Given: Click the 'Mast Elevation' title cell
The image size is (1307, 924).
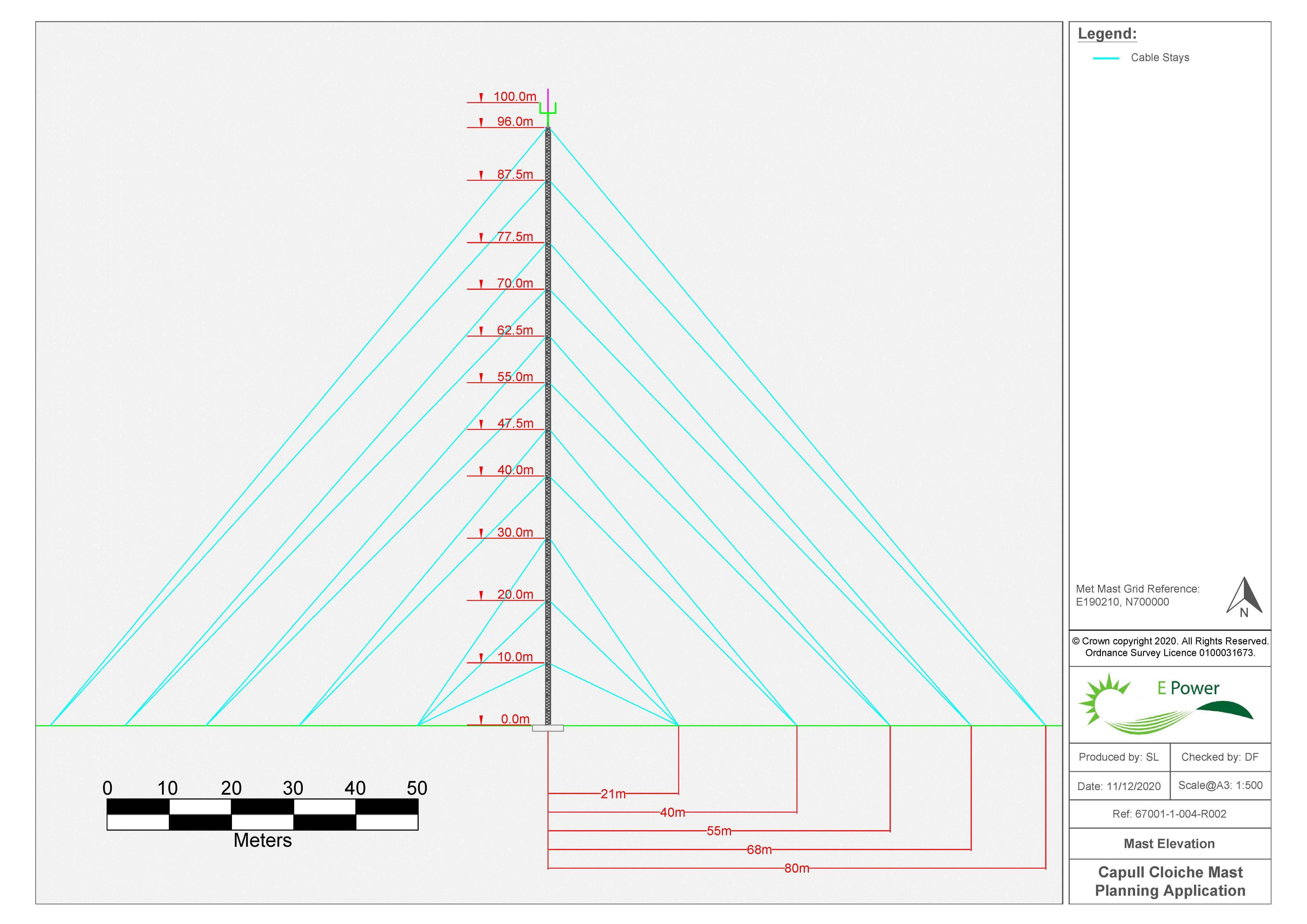Looking at the screenshot, I should pos(1170,844).
